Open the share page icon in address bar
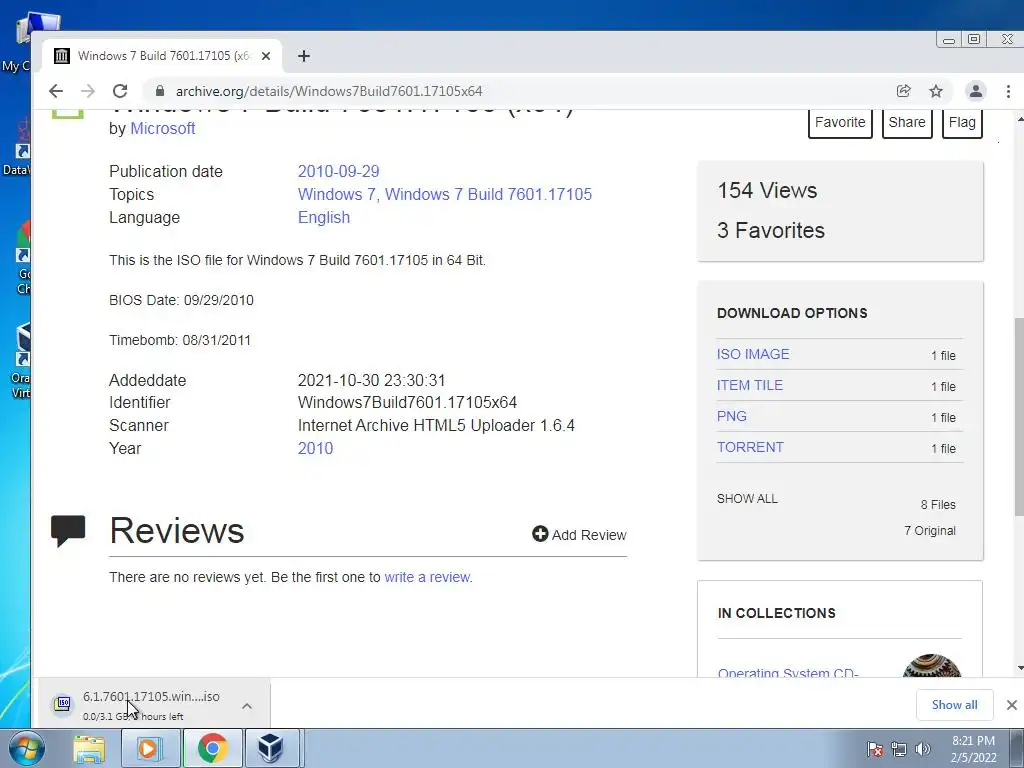This screenshot has width=1024, height=768. point(903,91)
